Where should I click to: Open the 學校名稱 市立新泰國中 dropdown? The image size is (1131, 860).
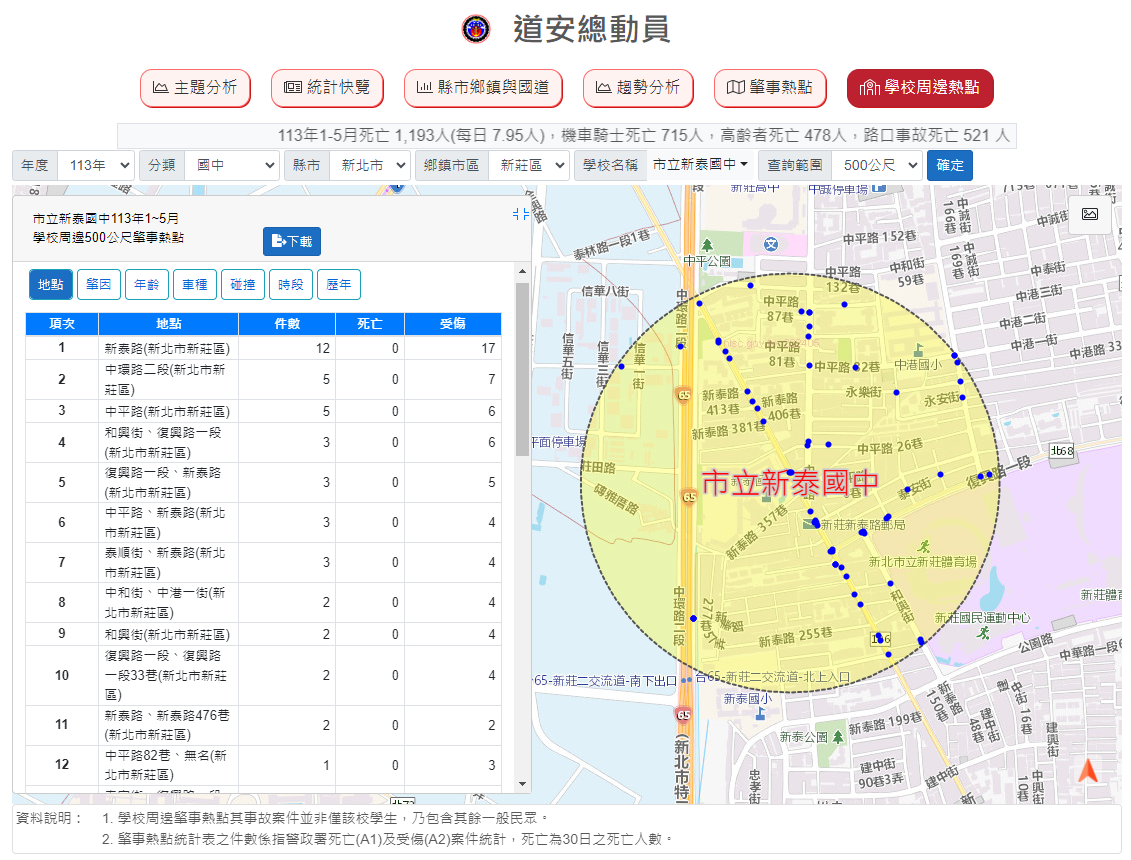(x=700, y=165)
